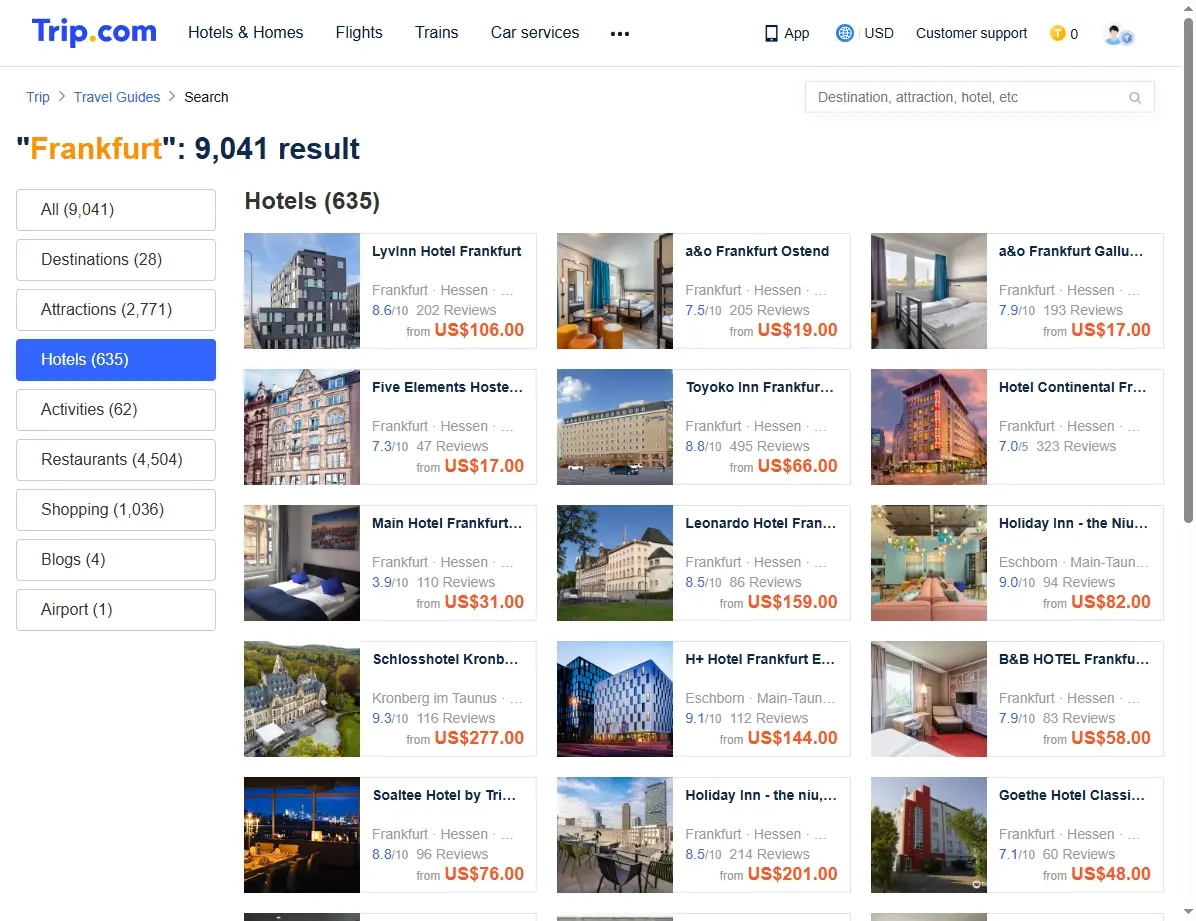Open Five Elements Hostel building photo
This screenshot has width=1196, height=921.
click(302, 427)
